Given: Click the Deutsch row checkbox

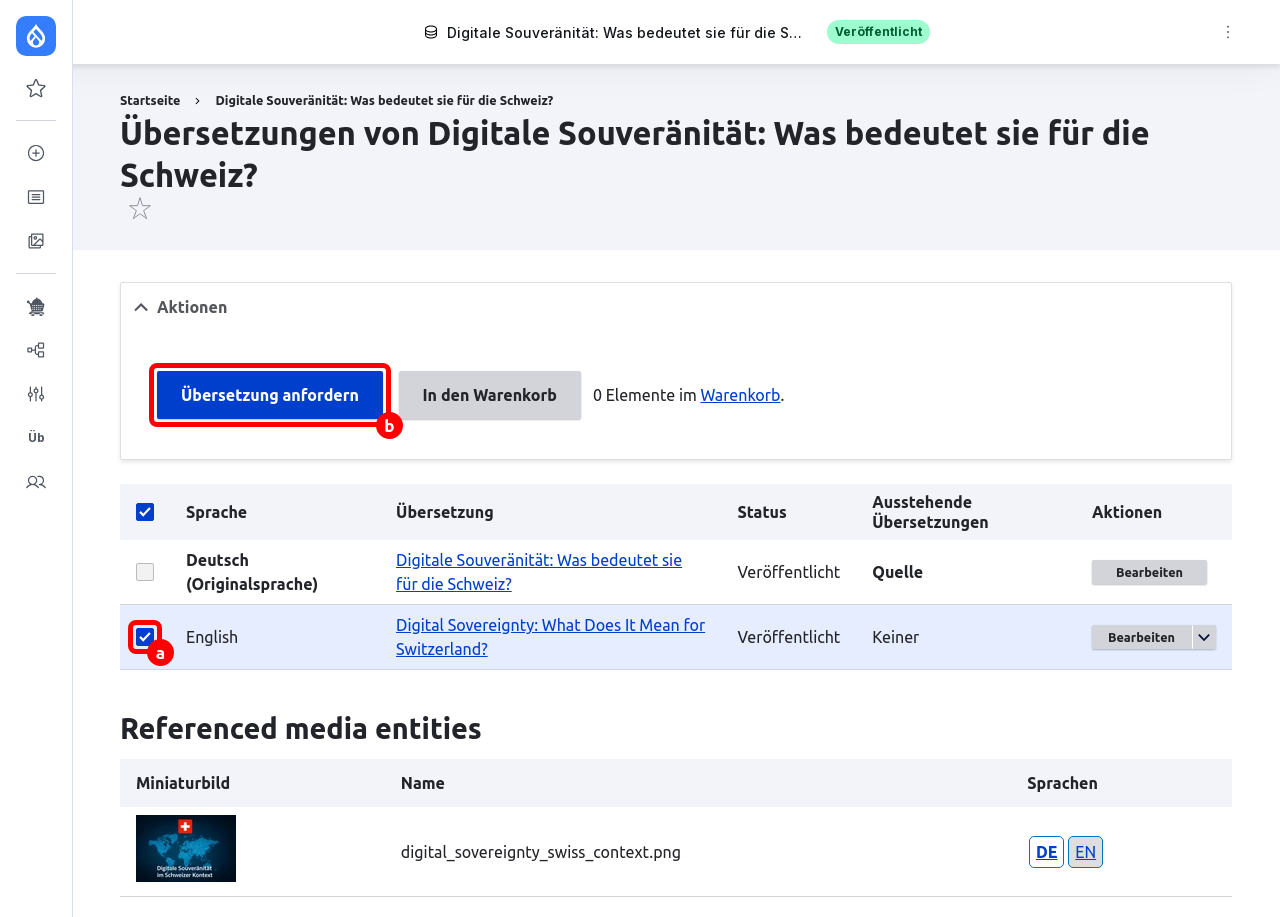Looking at the screenshot, I should [145, 572].
